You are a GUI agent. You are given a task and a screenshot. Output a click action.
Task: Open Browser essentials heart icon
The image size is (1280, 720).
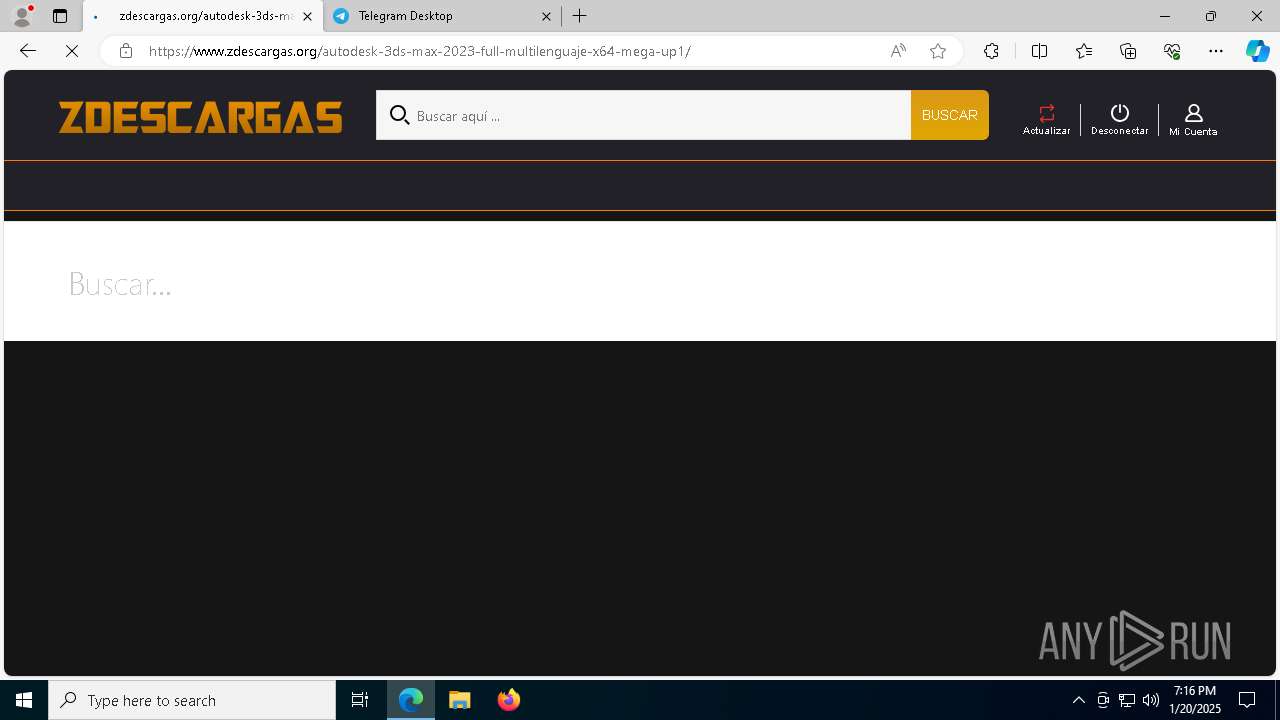(1172, 51)
